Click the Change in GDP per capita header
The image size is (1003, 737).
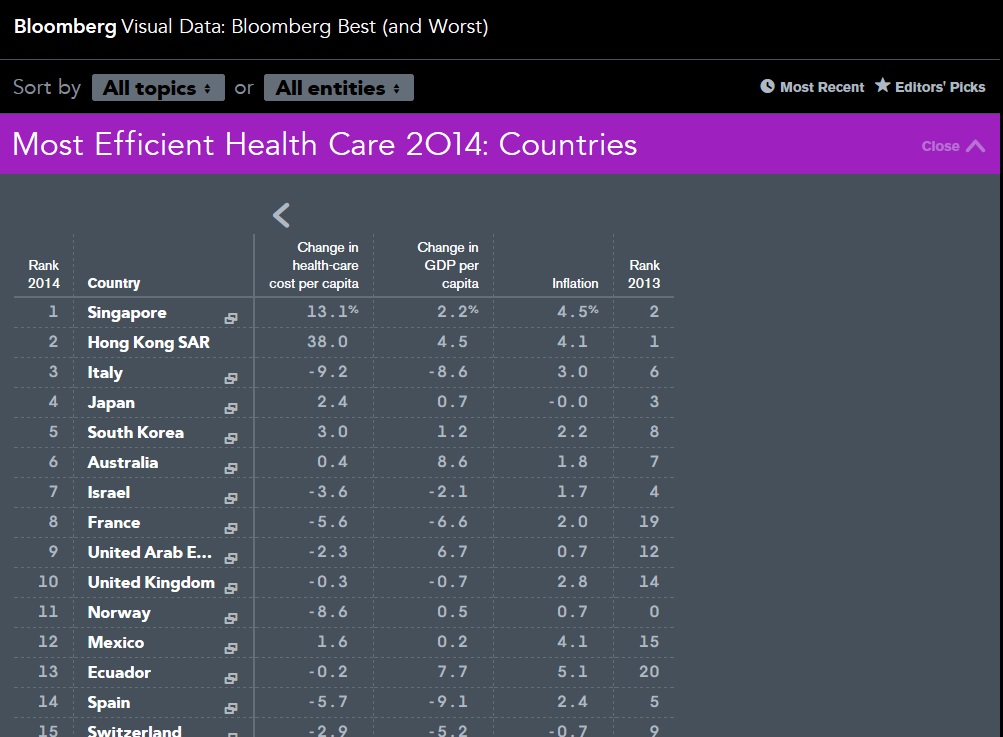[448, 265]
